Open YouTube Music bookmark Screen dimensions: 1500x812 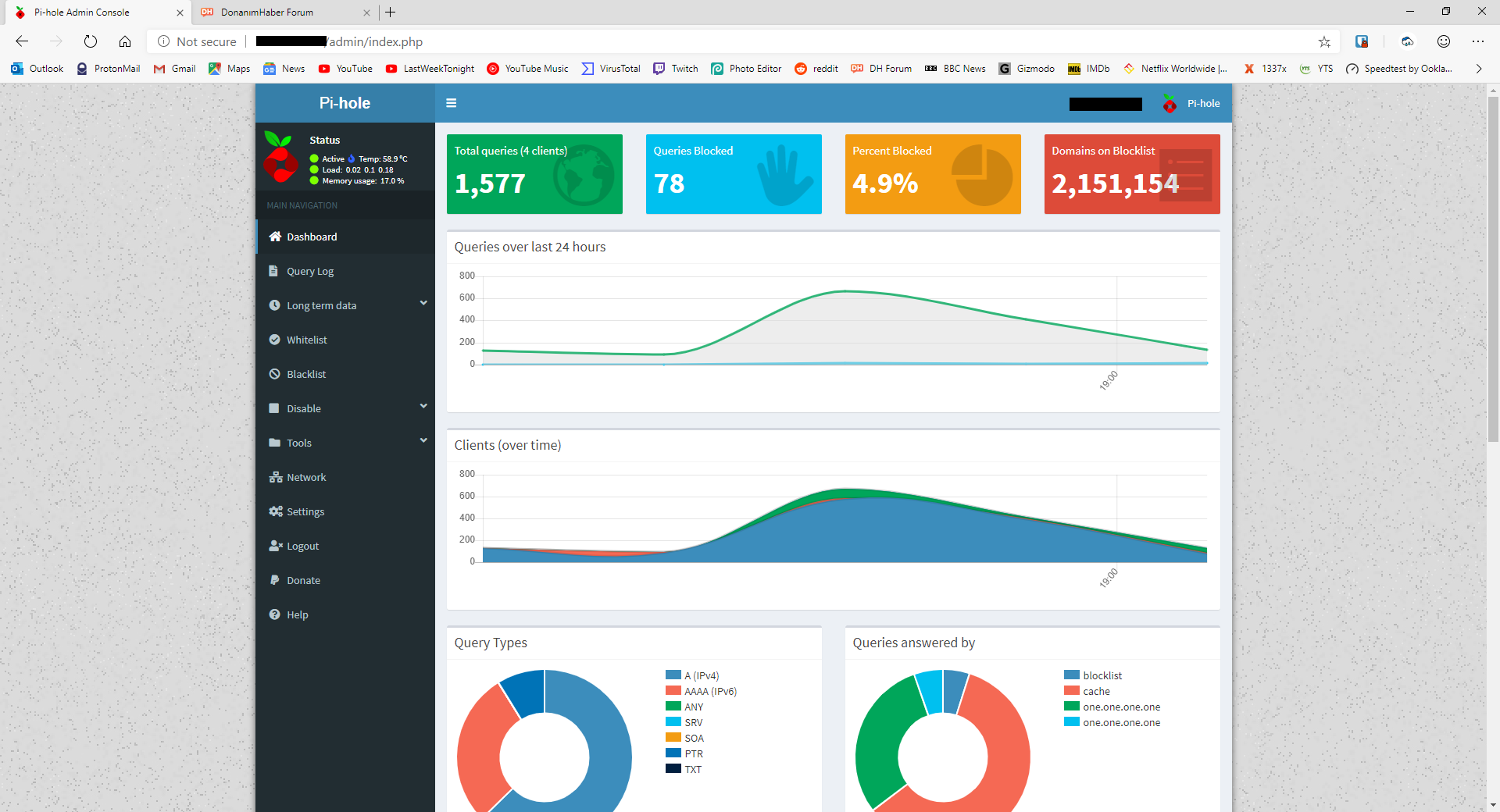coord(528,69)
